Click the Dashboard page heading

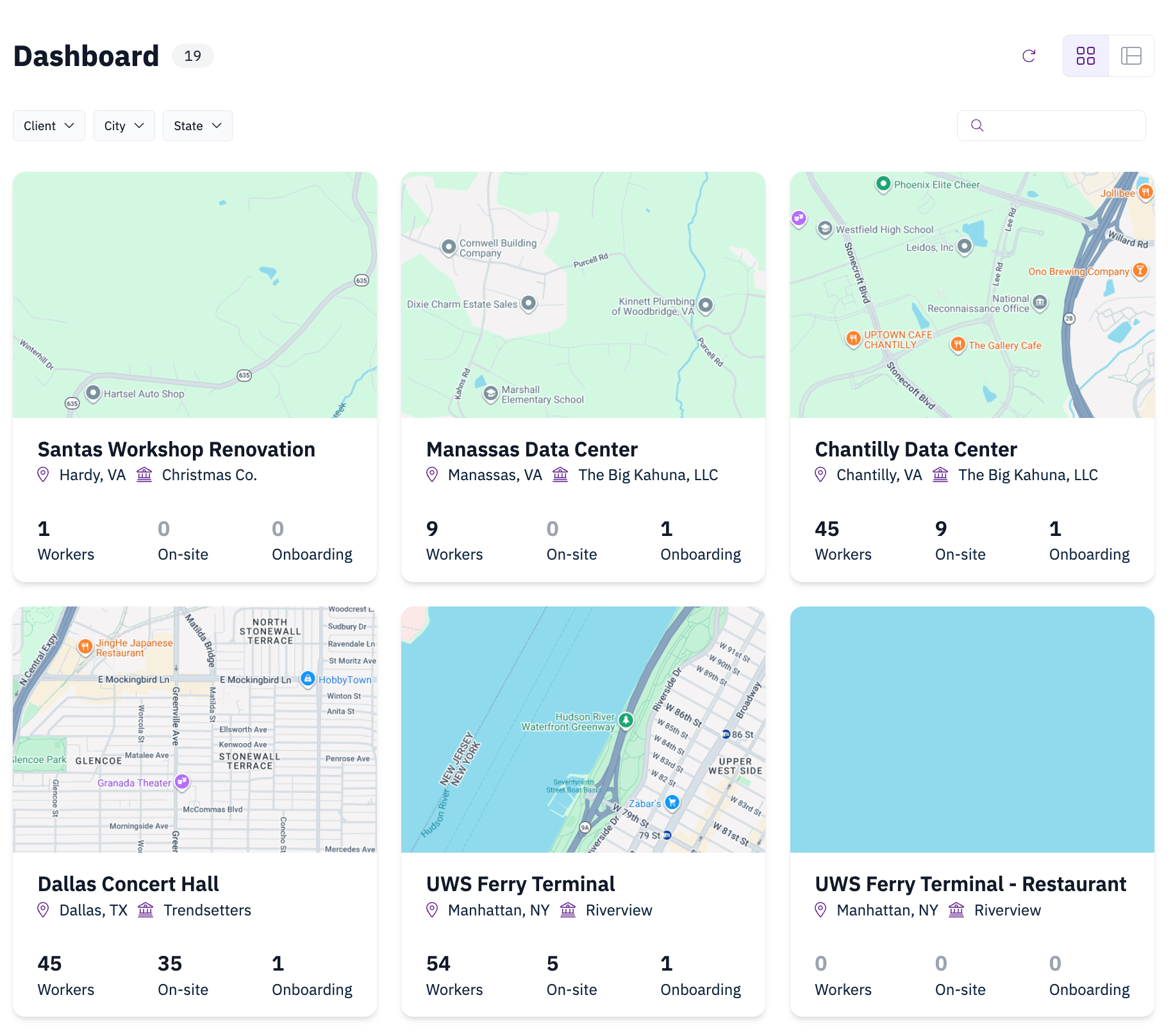point(86,56)
